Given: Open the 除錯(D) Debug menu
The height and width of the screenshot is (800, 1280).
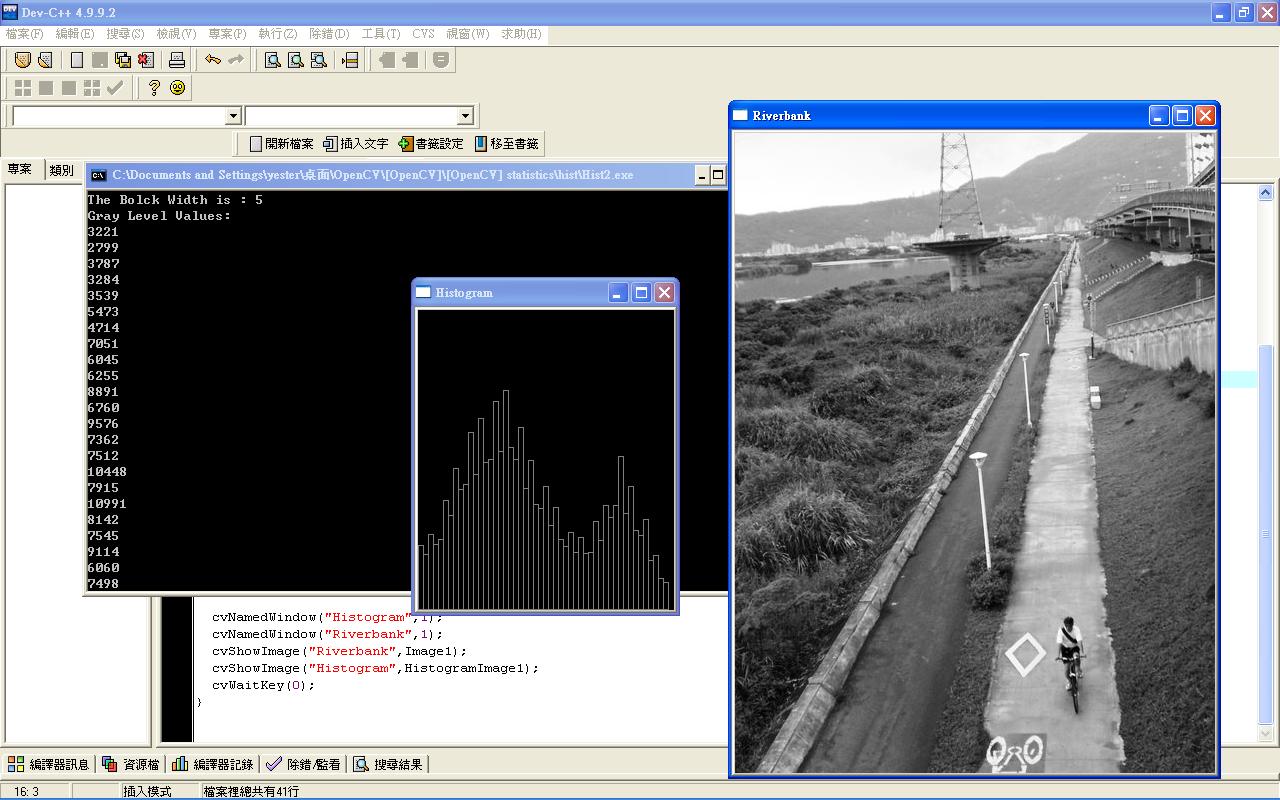Looking at the screenshot, I should pyautogui.click(x=329, y=34).
